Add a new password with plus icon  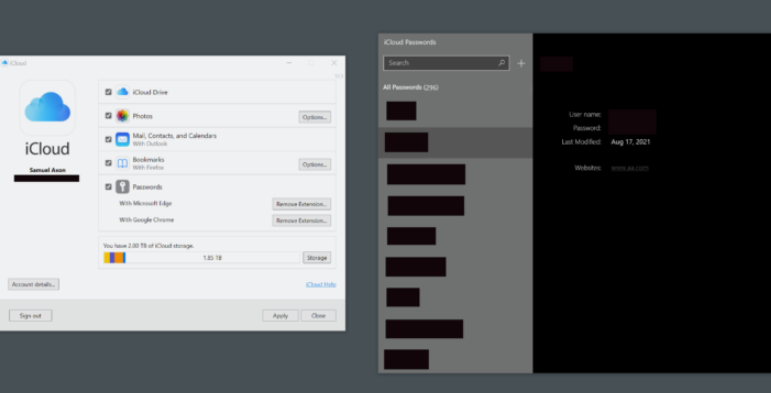521,63
